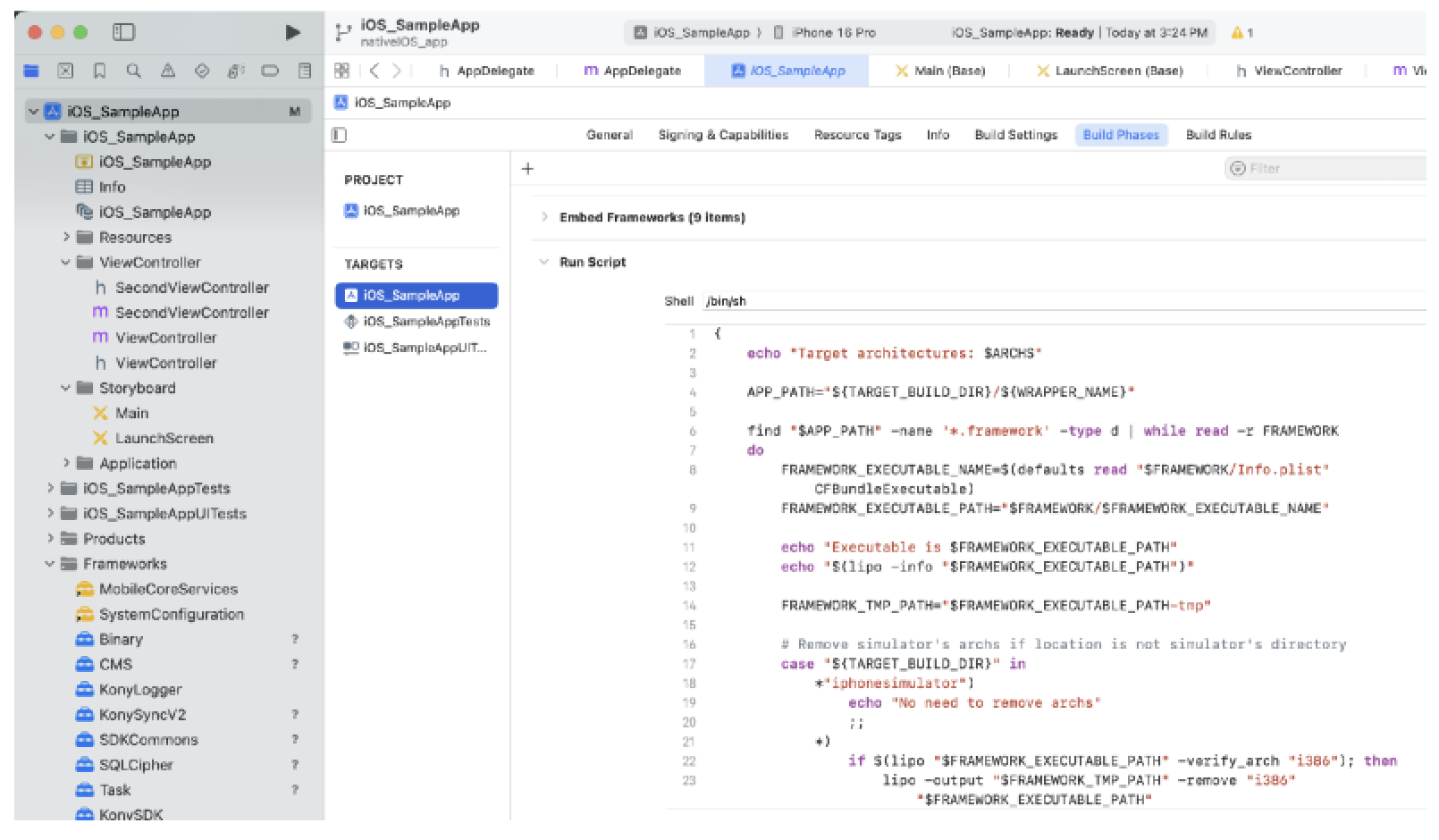The image size is (1439, 840).
Task: Toggle the project and targets list sidebar
Action: pyautogui.click(x=339, y=135)
